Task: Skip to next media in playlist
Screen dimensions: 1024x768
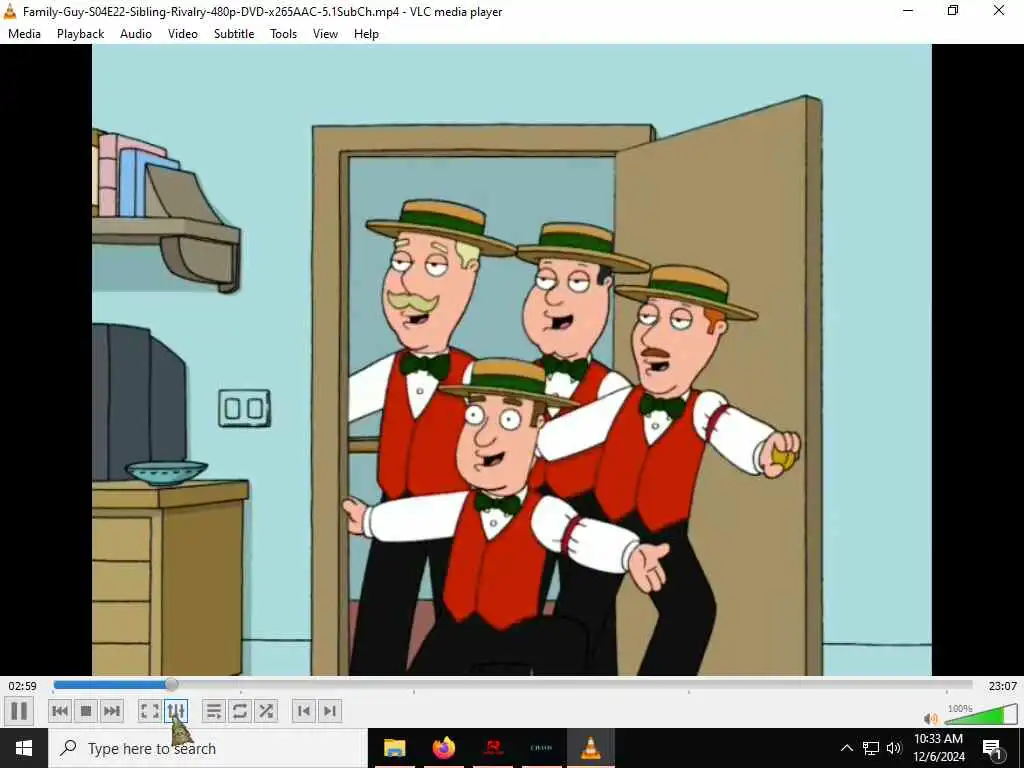Action: click(112, 711)
